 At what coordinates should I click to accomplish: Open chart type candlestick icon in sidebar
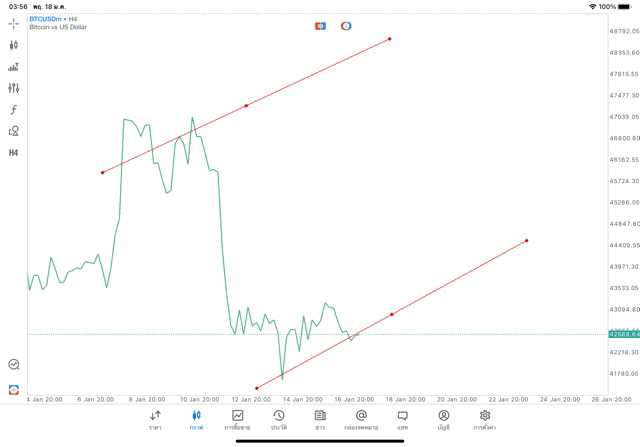(14, 45)
